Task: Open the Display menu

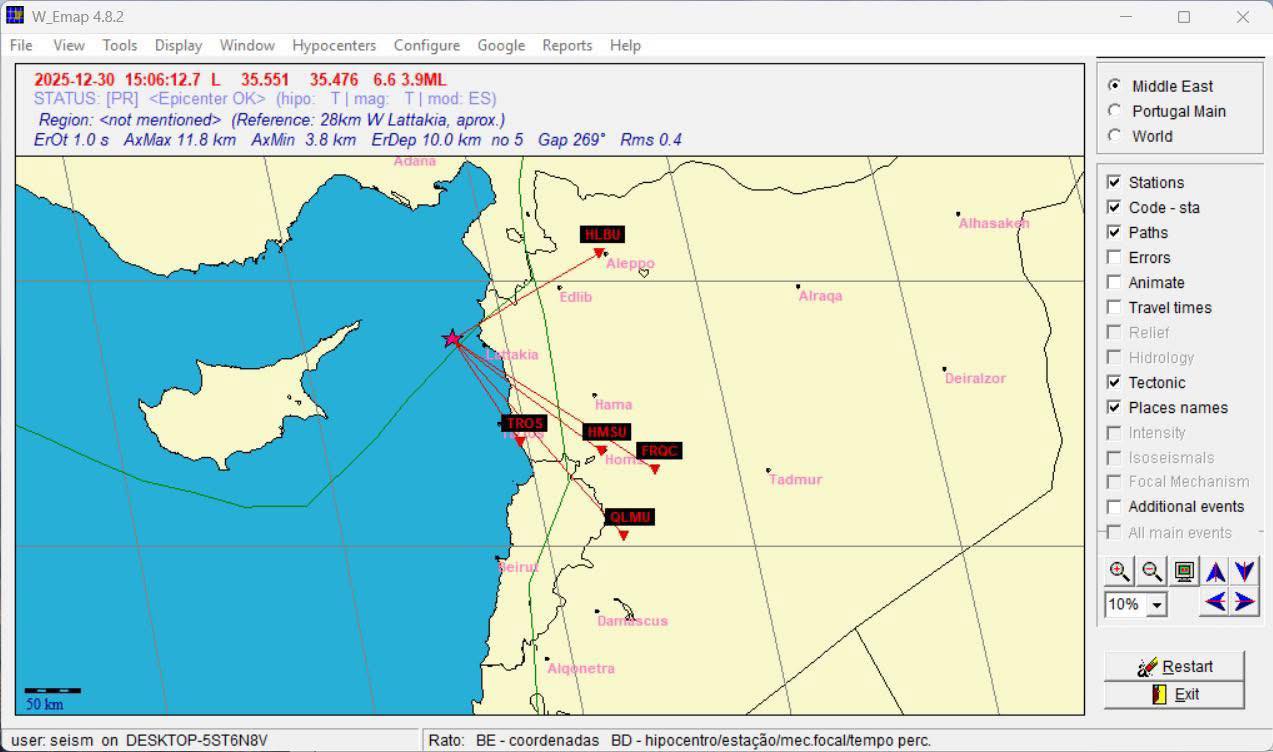Action: (x=178, y=45)
